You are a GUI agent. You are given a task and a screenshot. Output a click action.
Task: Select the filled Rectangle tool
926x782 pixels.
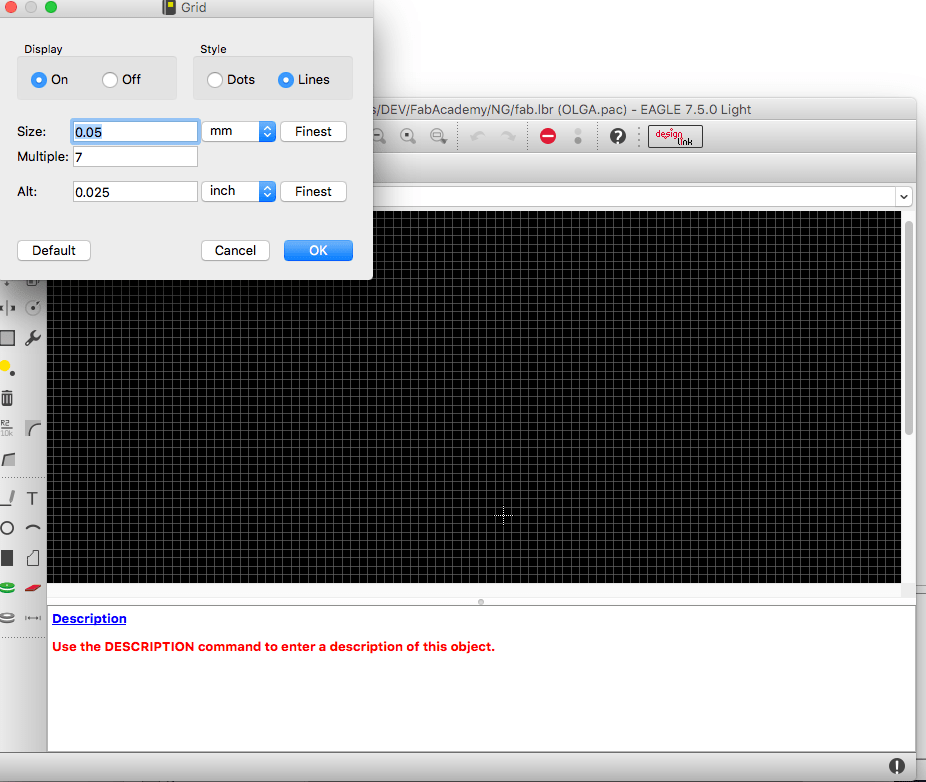[7, 558]
